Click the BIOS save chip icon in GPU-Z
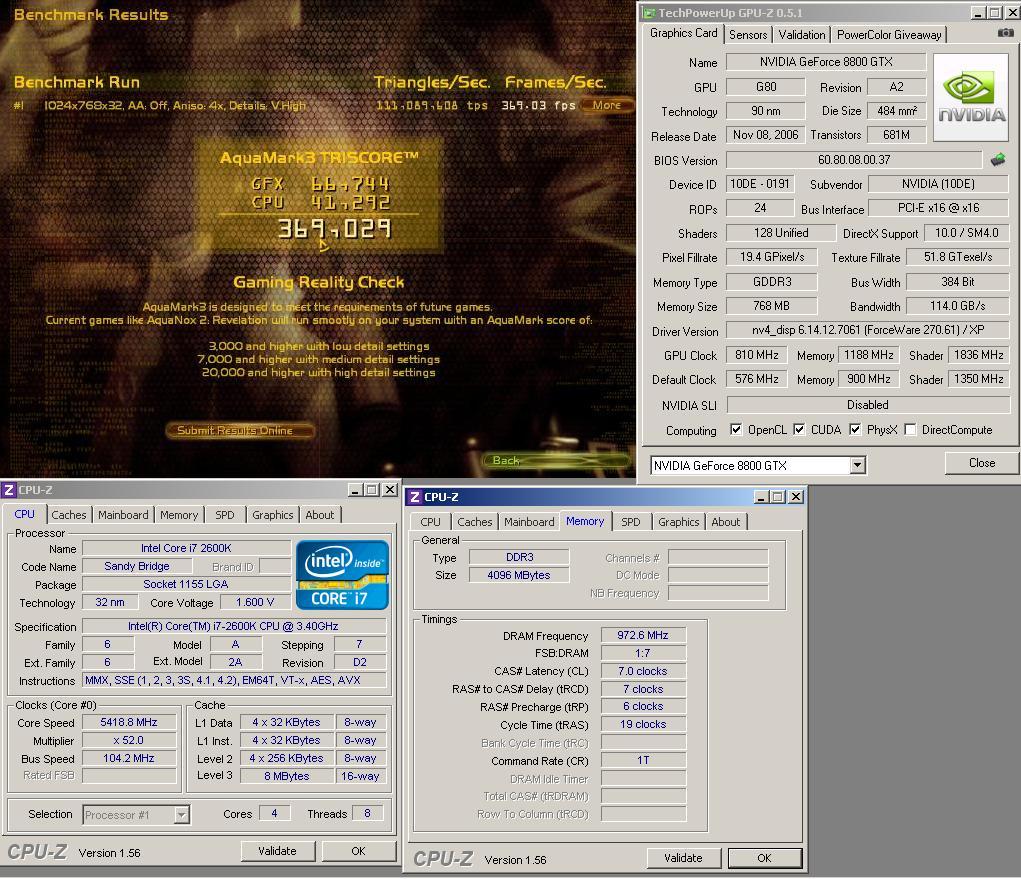 (x=998, y=160)
